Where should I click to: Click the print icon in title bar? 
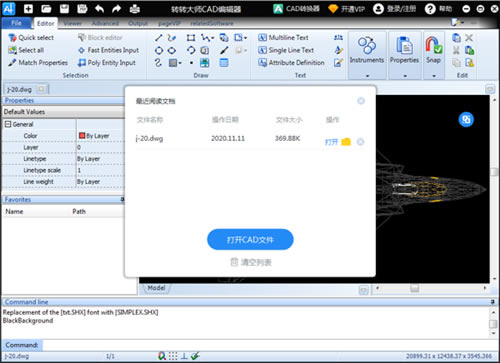pos(135,9)
